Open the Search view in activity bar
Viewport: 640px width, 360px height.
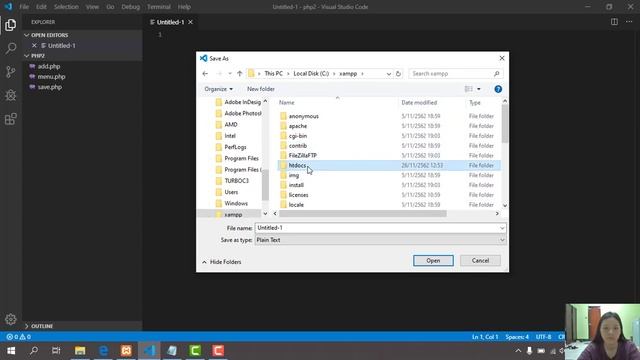pyautogui.click(x=11, y=48)
